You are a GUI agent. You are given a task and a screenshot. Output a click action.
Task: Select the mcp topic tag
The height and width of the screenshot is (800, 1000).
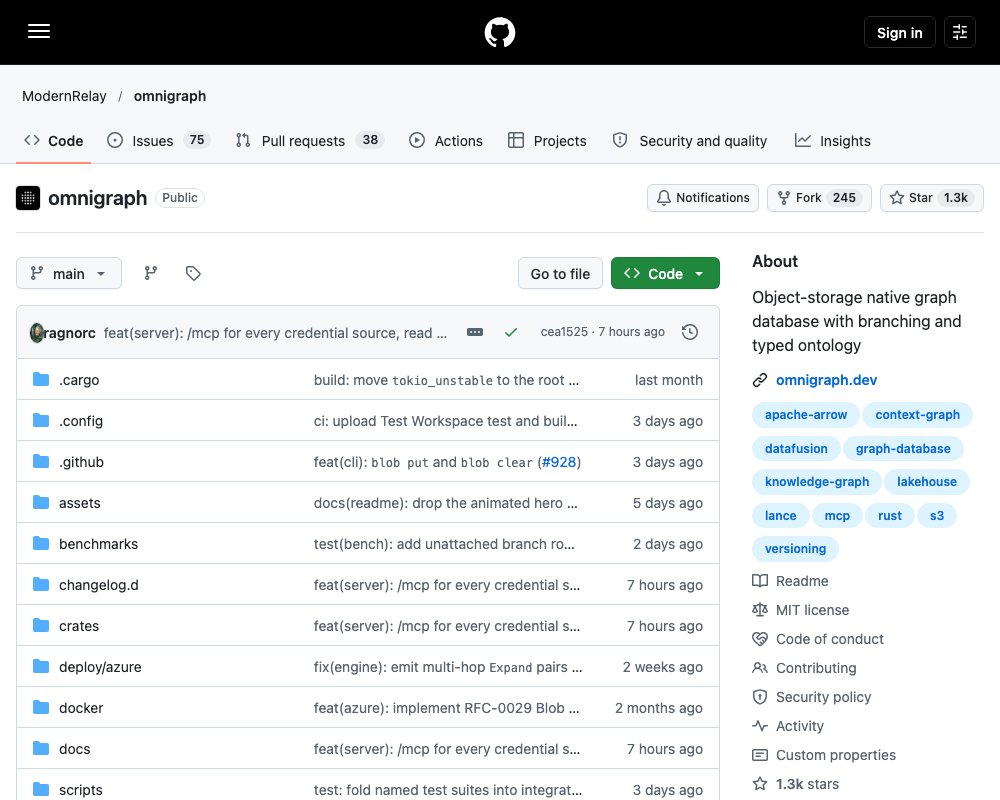(x=837, y=515)
